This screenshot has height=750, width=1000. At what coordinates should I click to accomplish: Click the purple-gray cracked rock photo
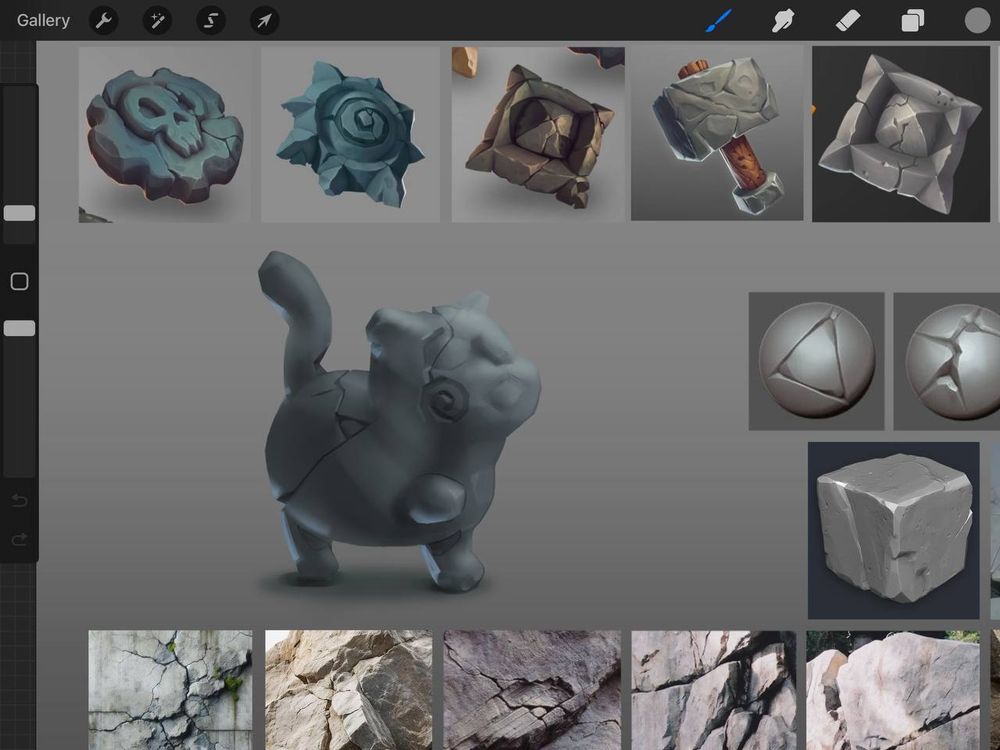pos(532,690)
